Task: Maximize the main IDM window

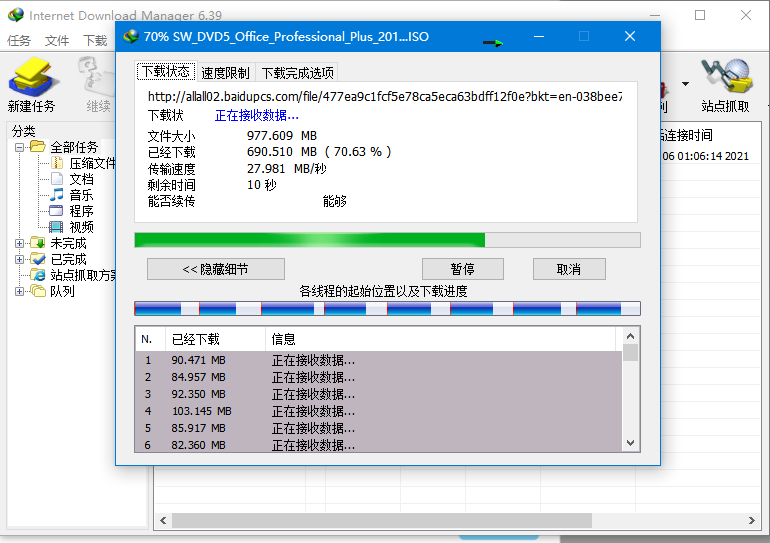Action: (x=700, y=15)
